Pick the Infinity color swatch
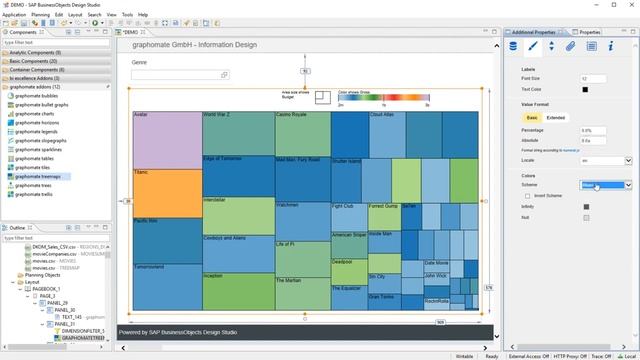 click(586, 207)
